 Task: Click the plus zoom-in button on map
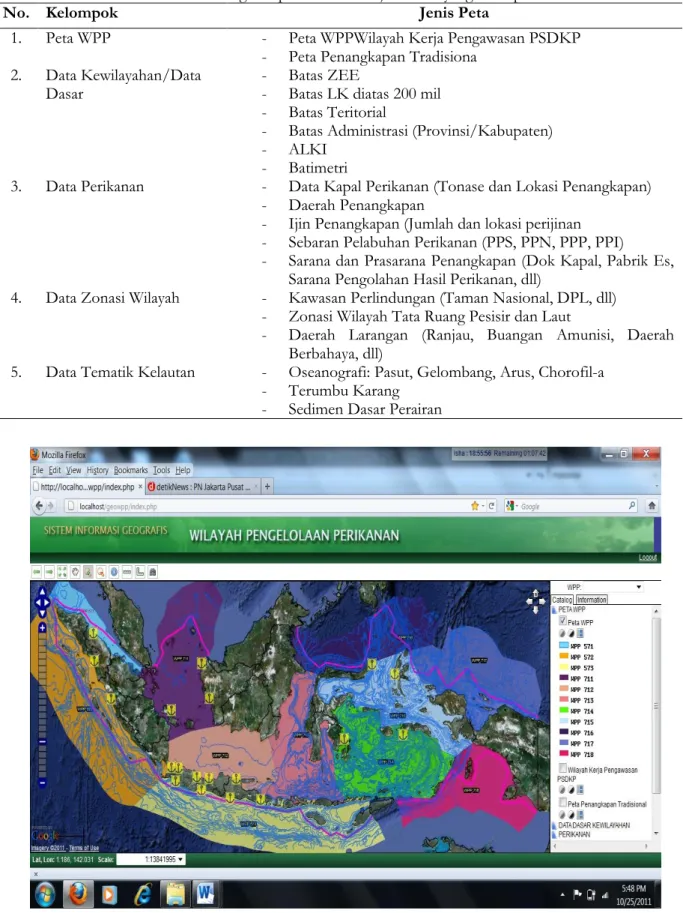[43, 628]
